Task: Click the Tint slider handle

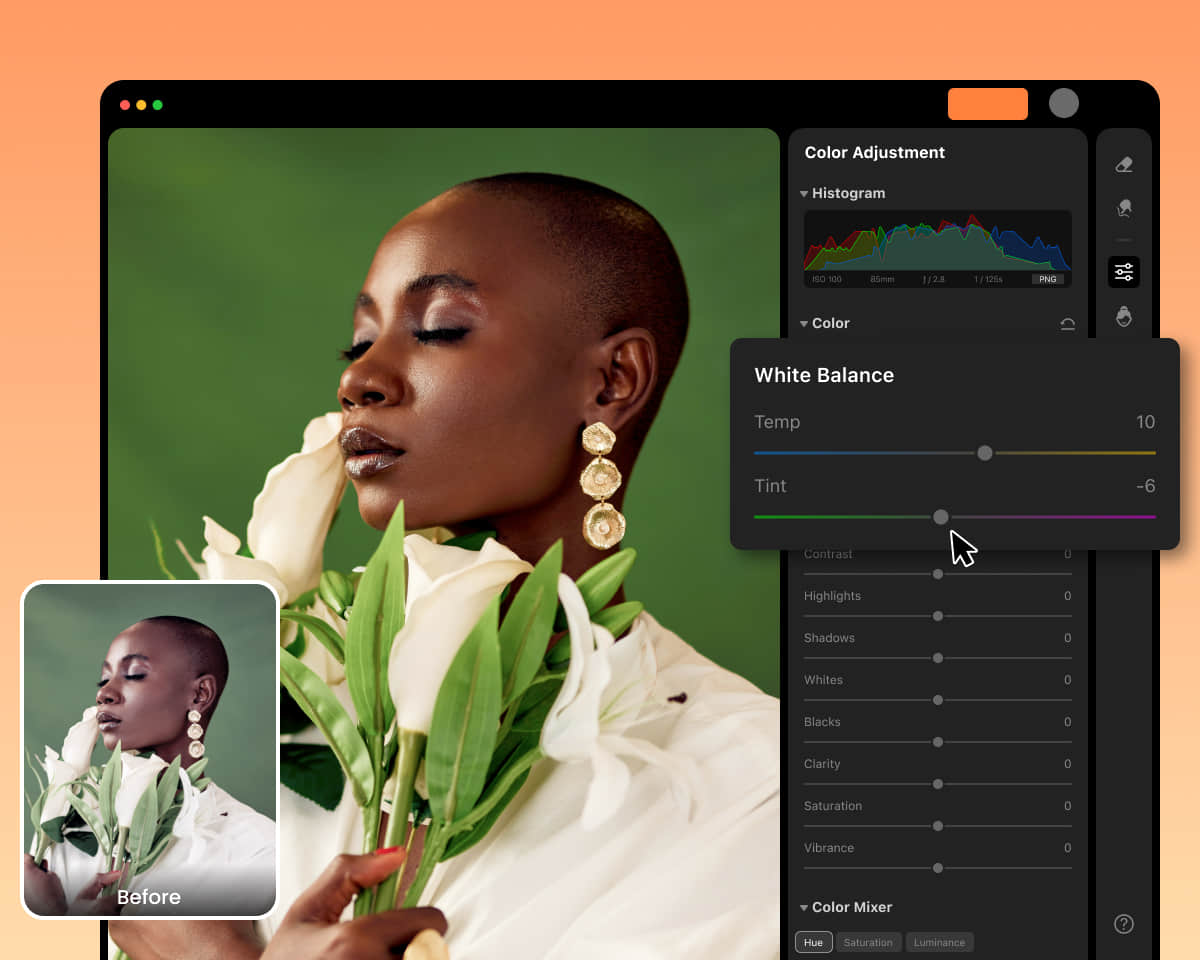Action: point(941,517)
